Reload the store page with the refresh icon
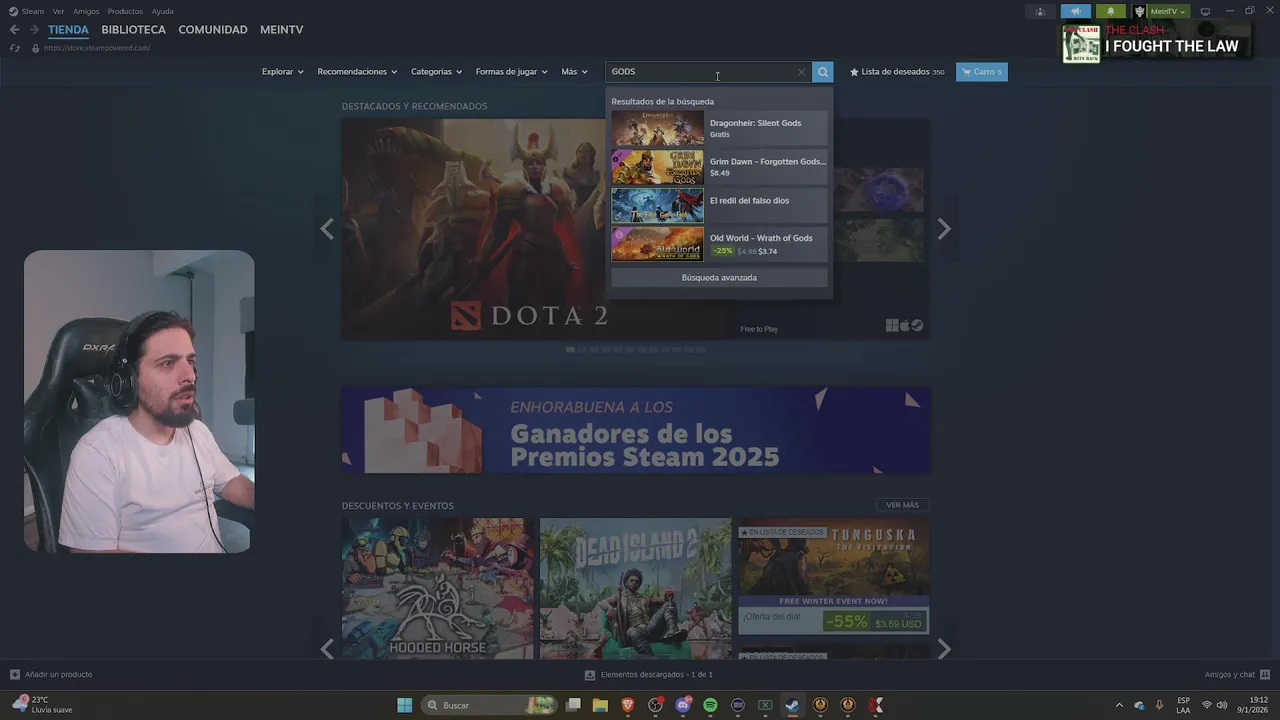The width and height of the screenshot is (1280, 720). (x=14, y=48)
